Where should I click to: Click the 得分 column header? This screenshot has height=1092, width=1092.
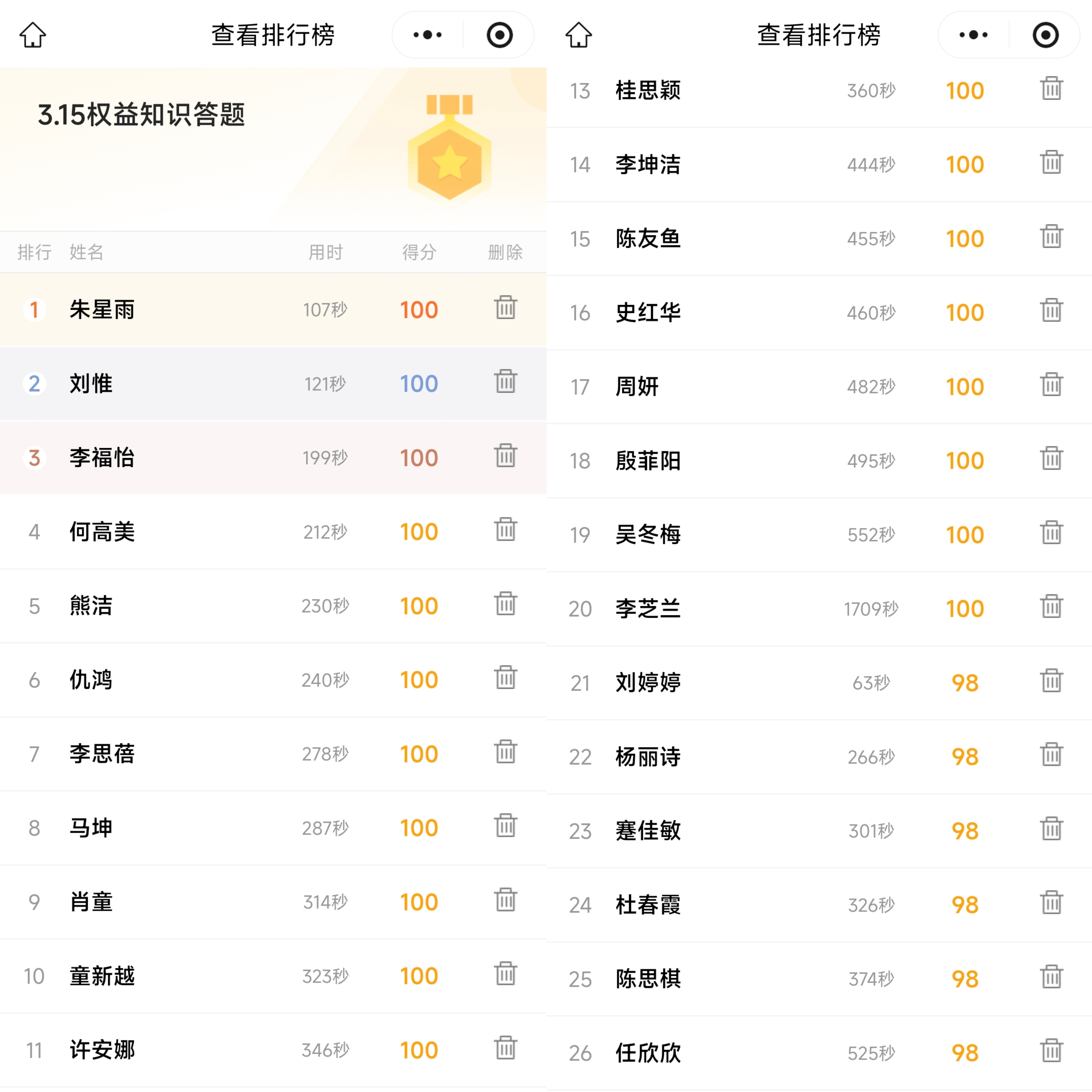coord(419,252)
